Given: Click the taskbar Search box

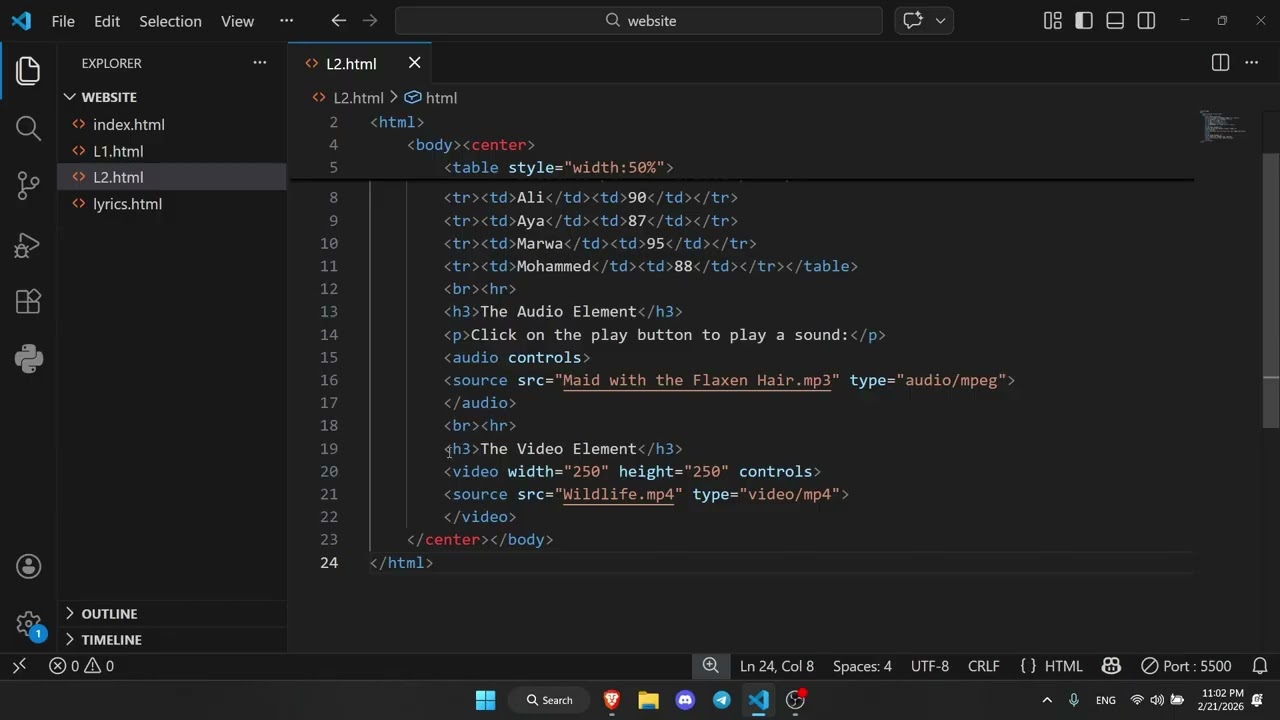Looking at the screenshot, I should tap(549, 700).
